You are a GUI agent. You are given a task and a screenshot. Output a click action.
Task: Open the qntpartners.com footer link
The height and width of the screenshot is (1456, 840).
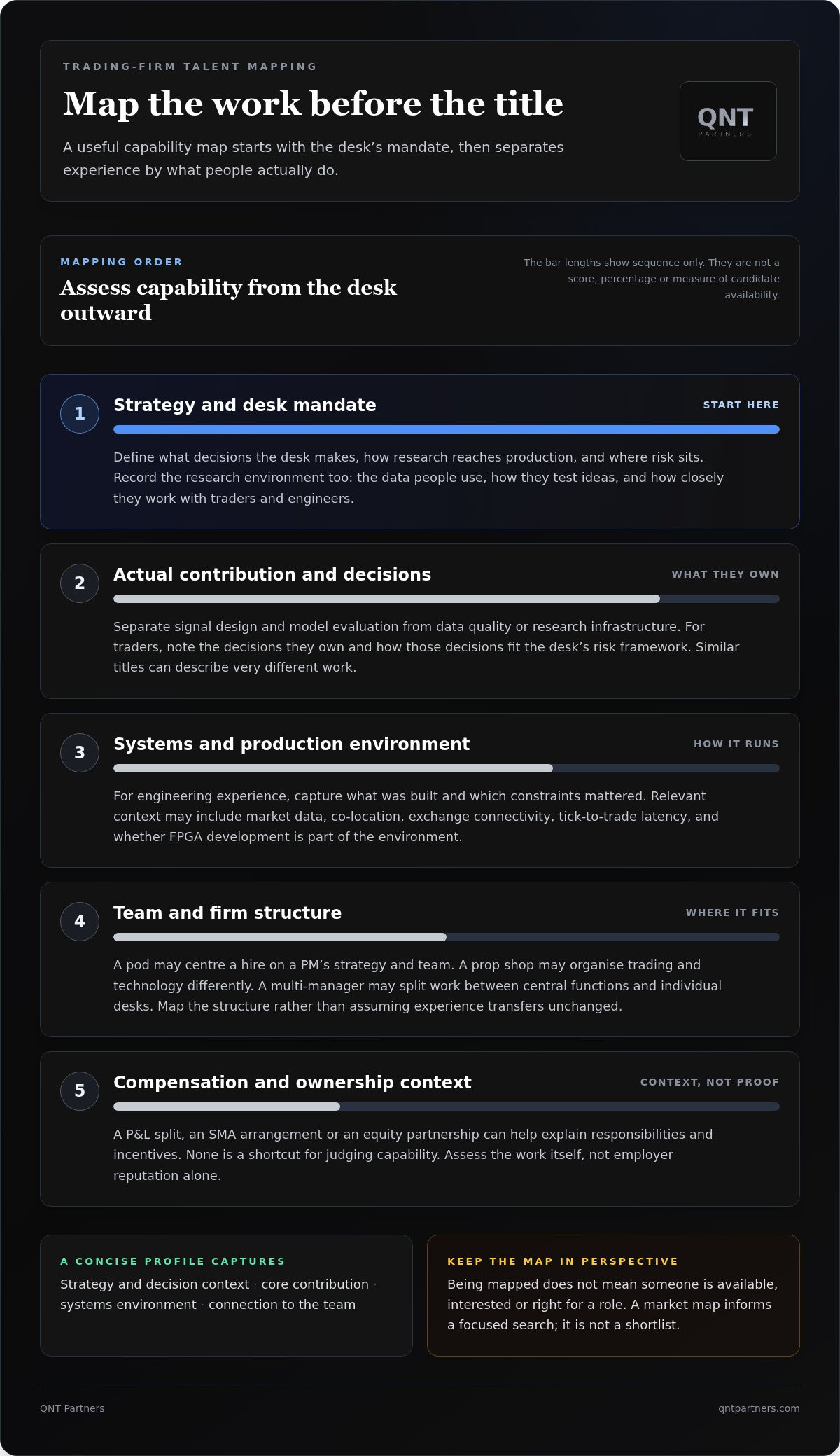point(759,1408)
